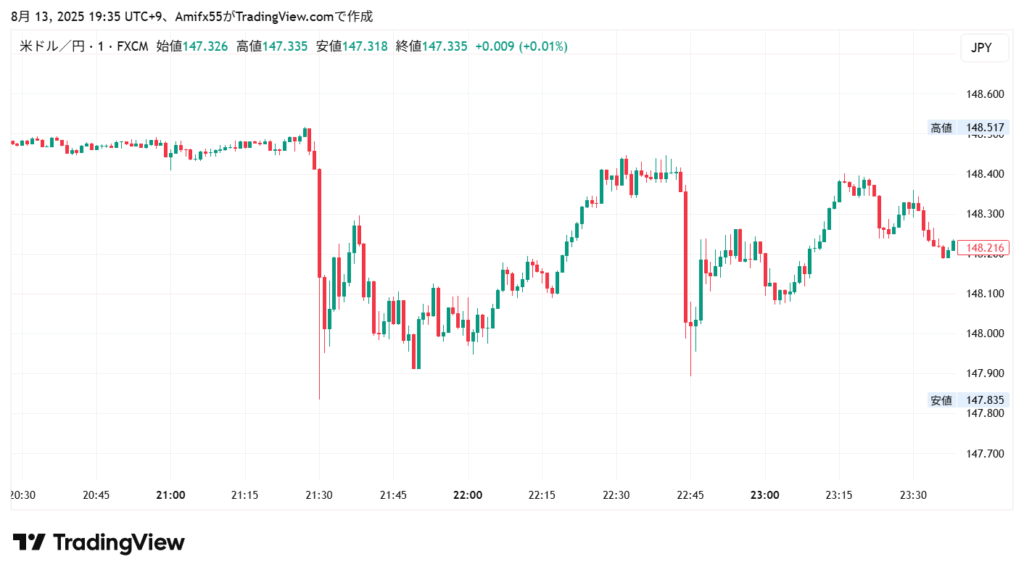Click the Amifx55 creation caption at top
Screen dimensions: 1024x575
[190, 16]
